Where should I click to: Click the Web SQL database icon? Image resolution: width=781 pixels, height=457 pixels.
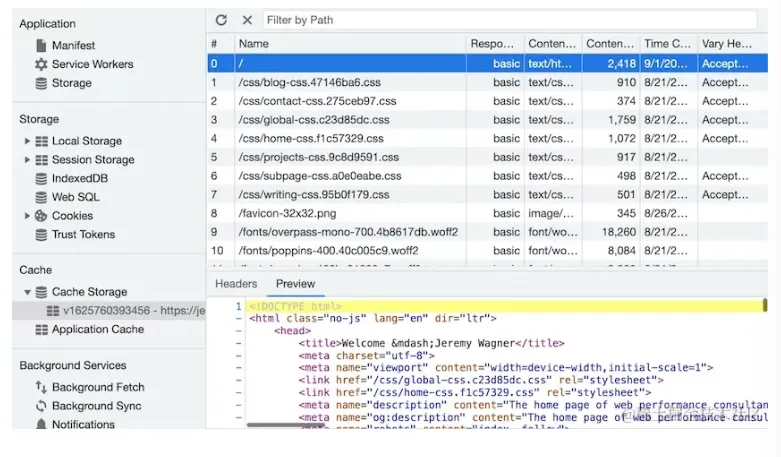(41, 197)
